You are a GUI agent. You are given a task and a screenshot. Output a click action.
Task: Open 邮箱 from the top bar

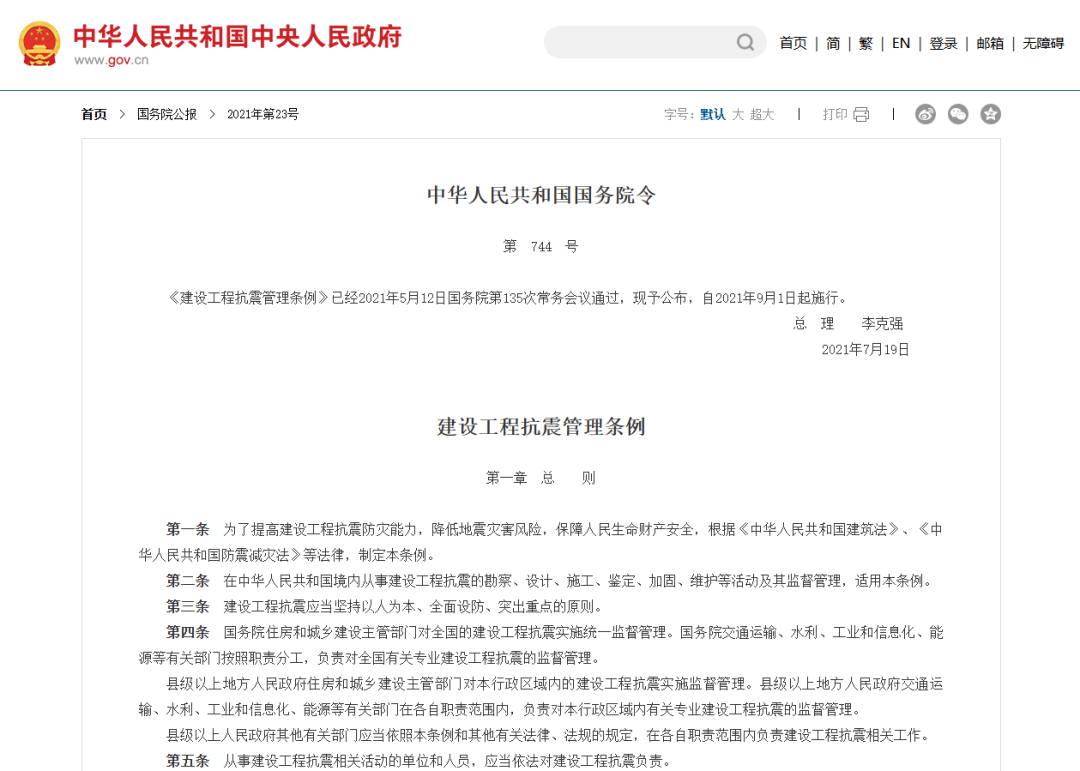point(989,43)
